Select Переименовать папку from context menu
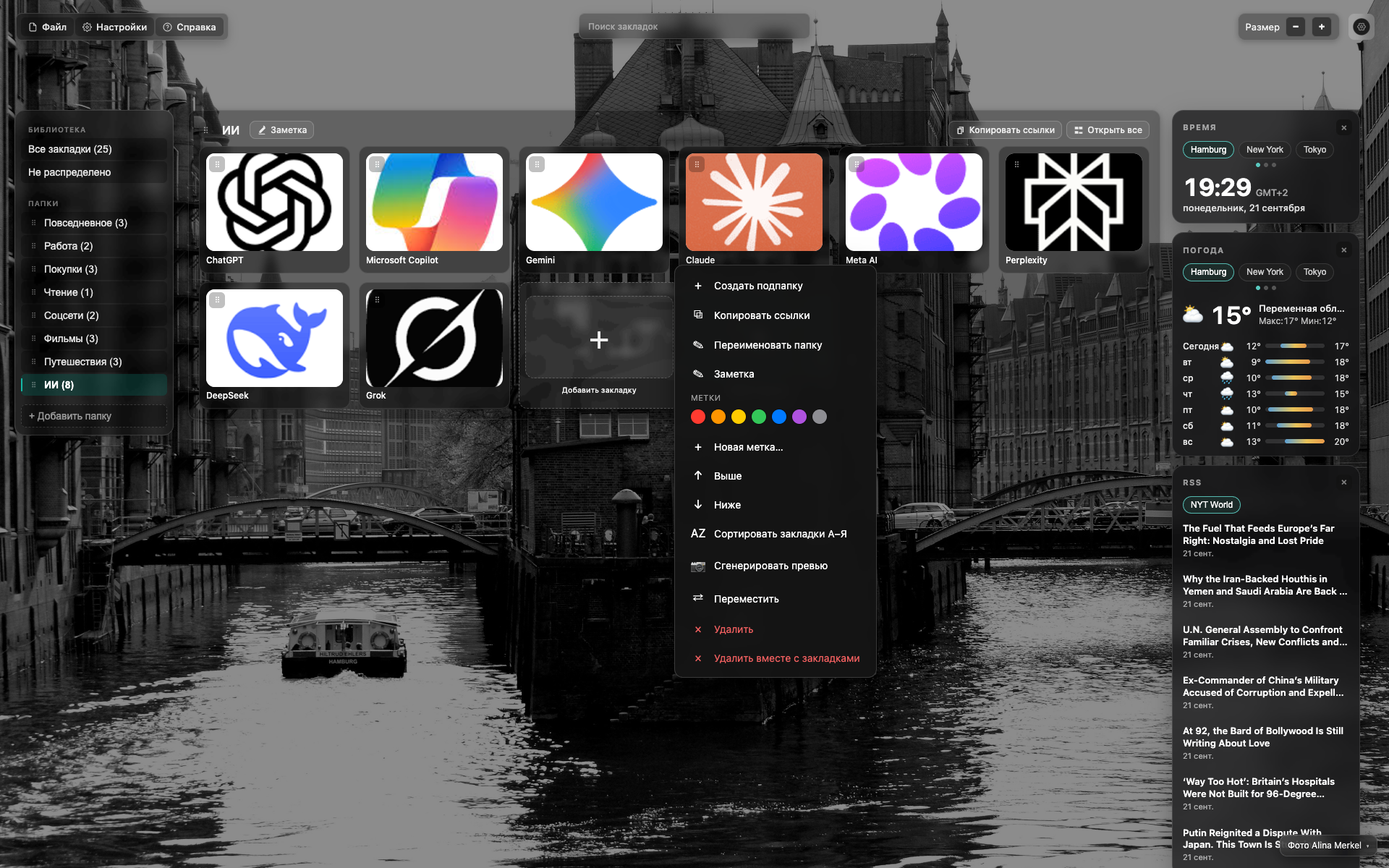1389x868 pixels. (x=775, y=345)
